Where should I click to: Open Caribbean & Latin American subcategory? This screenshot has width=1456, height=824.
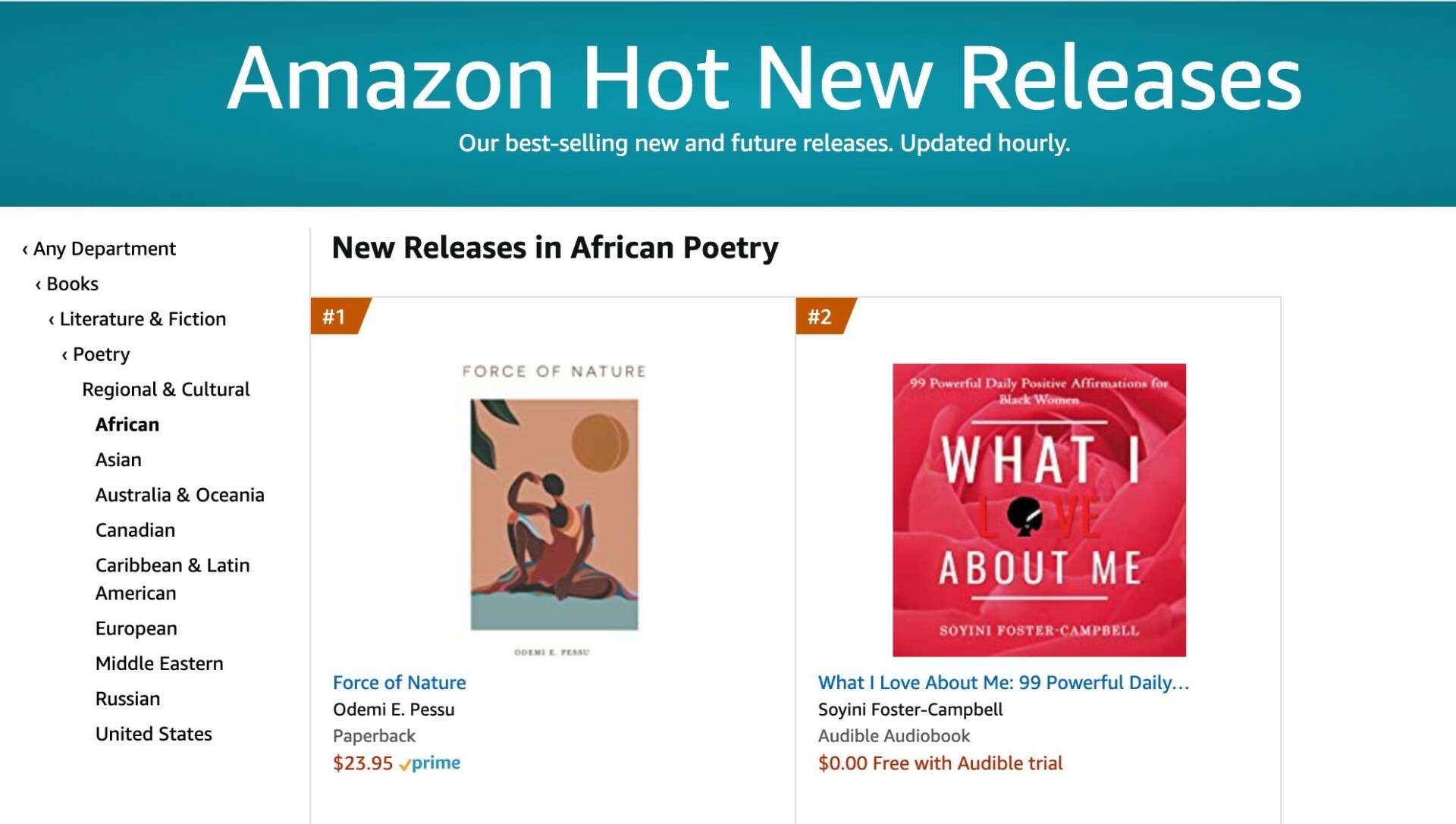point(172,579)
